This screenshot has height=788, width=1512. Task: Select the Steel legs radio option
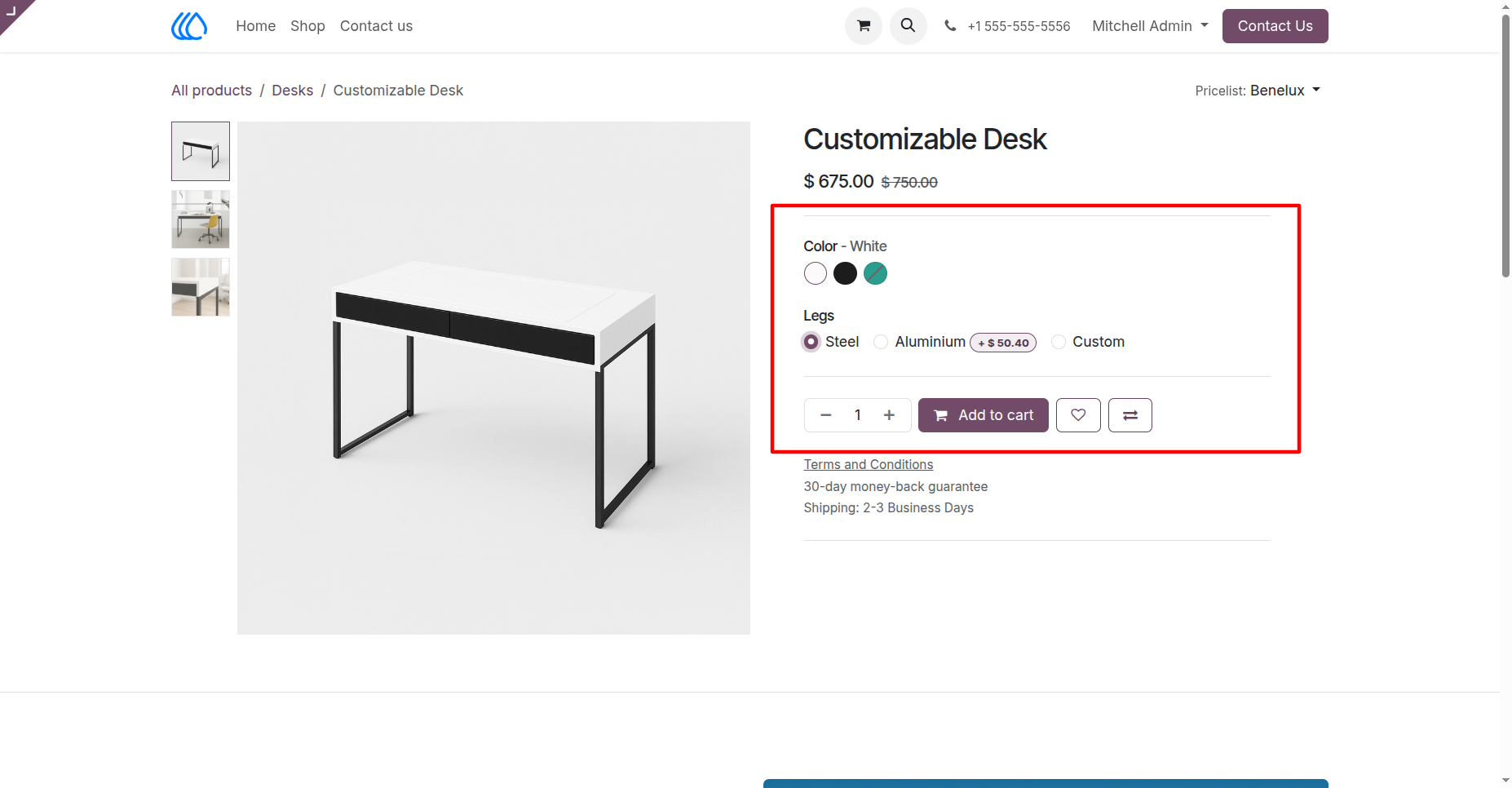coord(811,342)
